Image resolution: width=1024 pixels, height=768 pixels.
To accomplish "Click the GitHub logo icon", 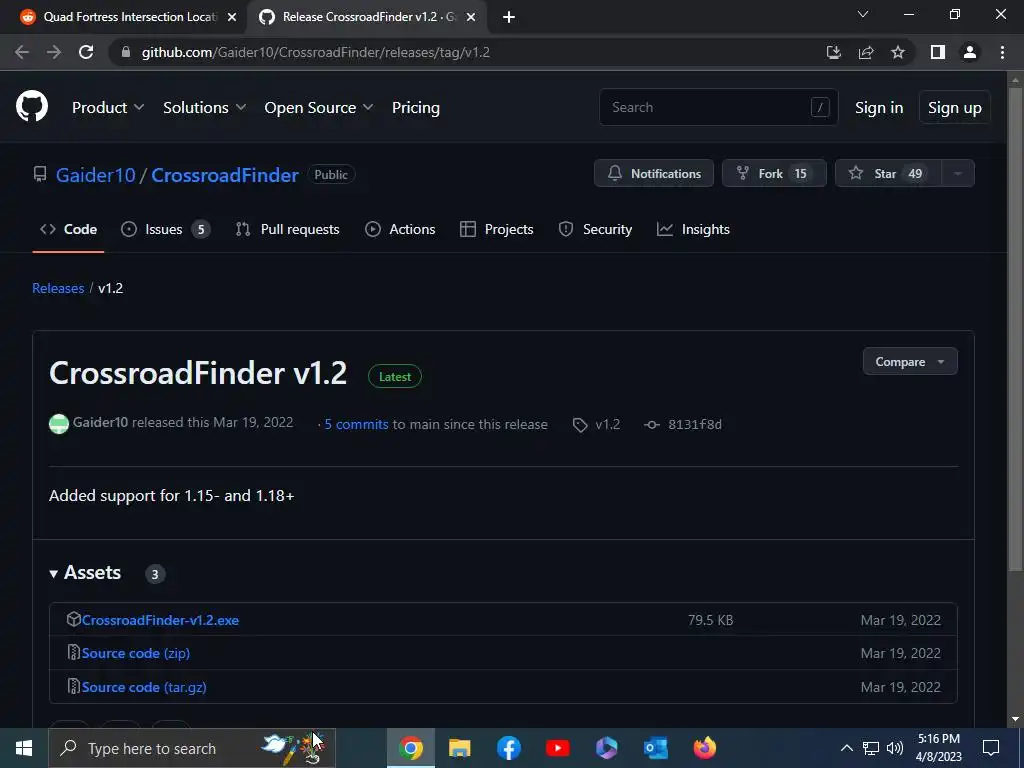I will click(32, 107).
